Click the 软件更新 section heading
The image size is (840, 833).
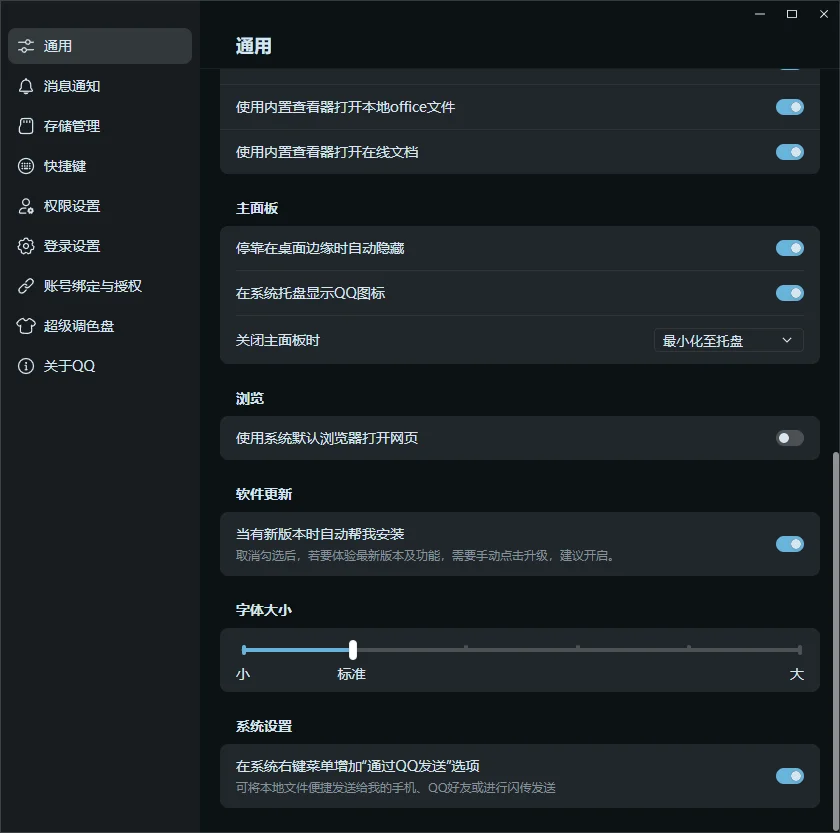coord(264,494)
